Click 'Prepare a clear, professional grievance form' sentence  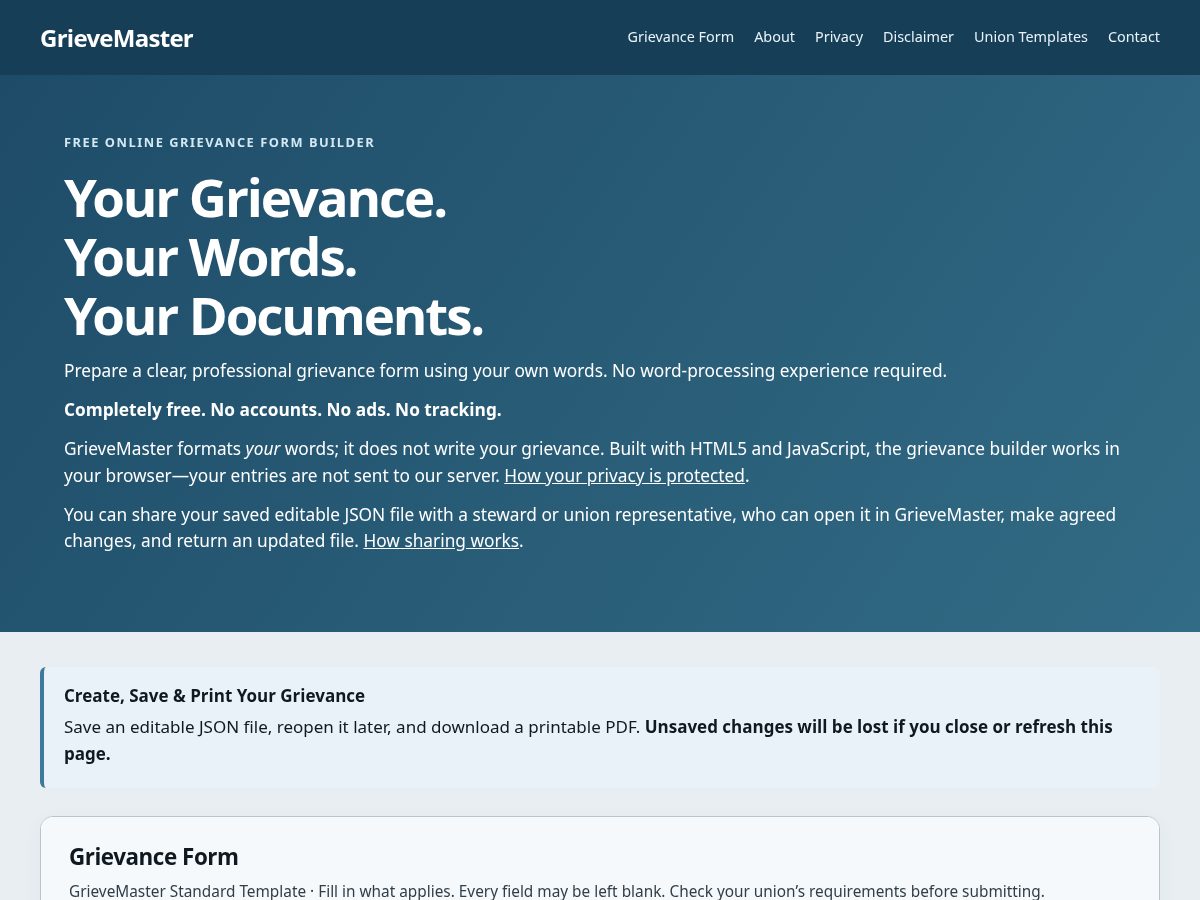(505, 371)
